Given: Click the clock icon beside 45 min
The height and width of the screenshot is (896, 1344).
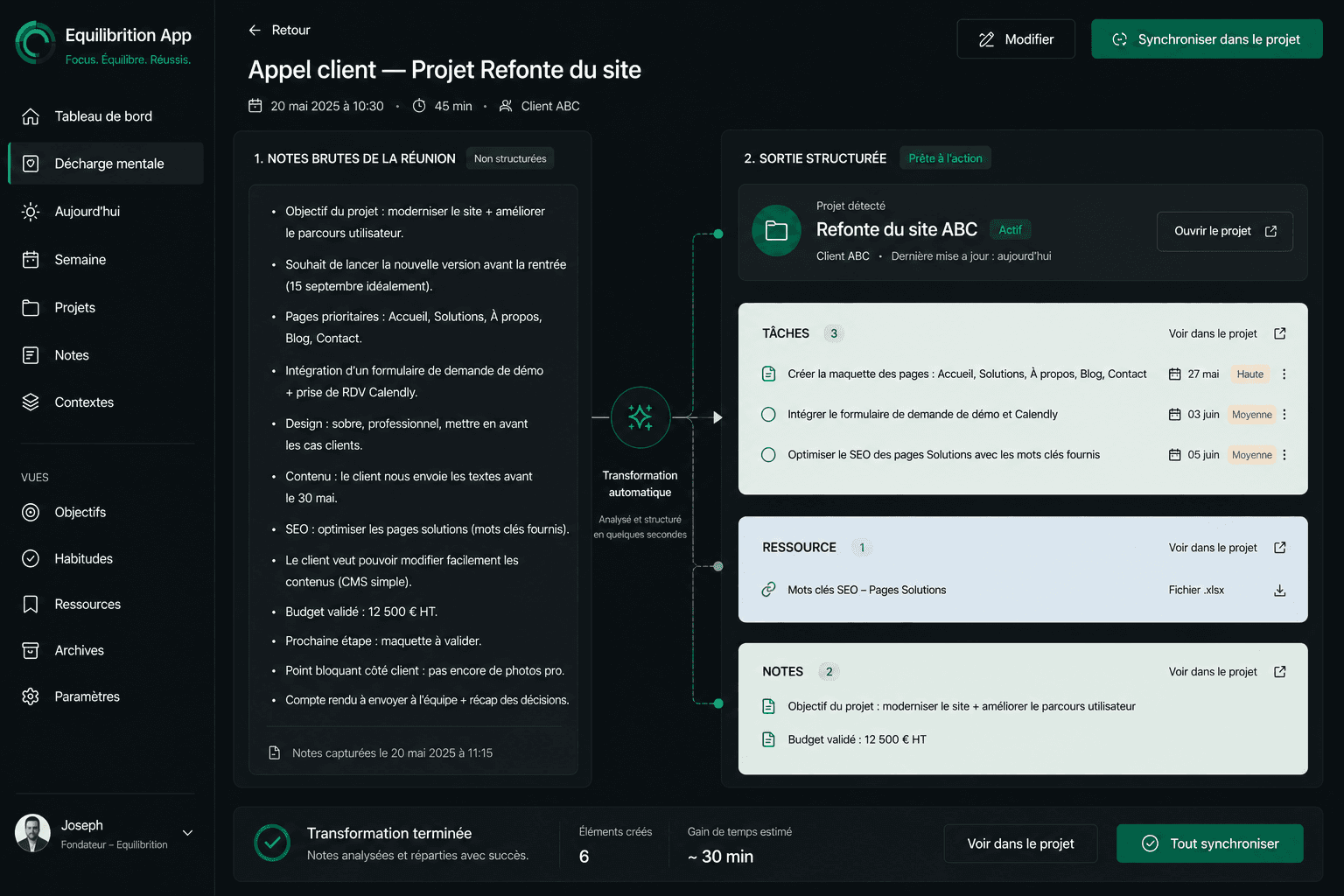Looking at the screenshot, I should pyautogui.click(x=419, y=106).
